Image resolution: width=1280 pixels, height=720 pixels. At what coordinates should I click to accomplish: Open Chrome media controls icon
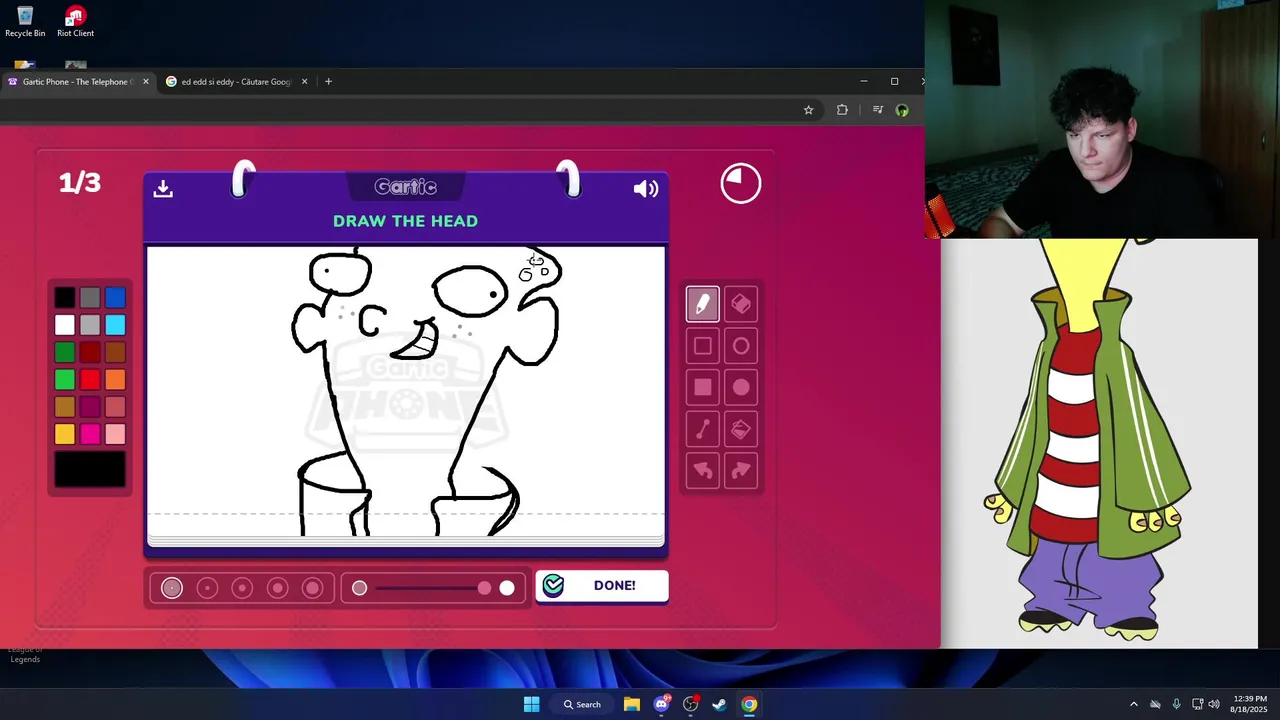pos(878,110)
